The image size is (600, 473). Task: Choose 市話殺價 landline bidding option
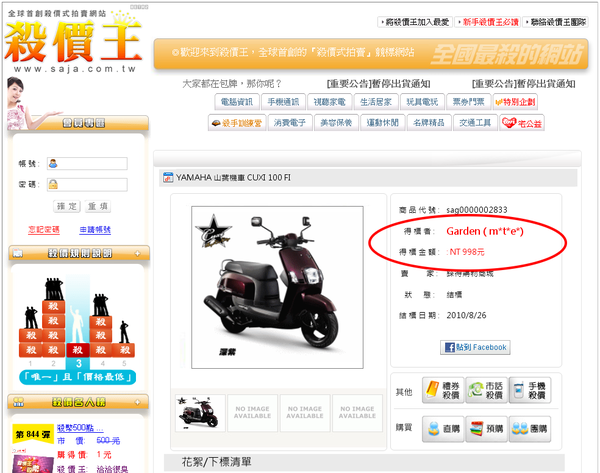(486, 390)
